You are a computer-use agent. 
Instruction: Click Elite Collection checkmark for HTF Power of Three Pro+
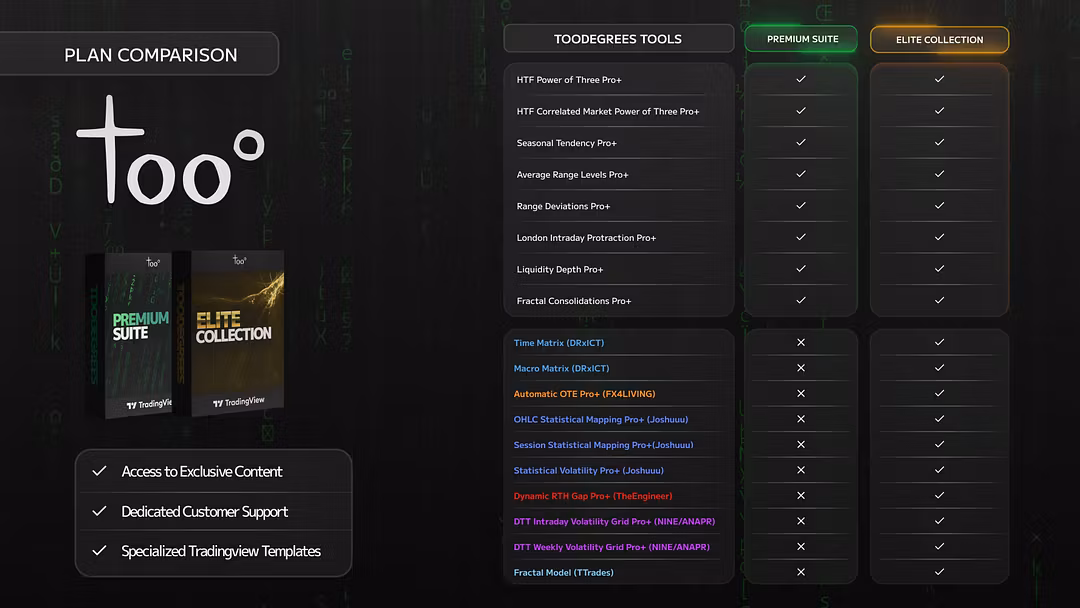click(x=939, y=79)
